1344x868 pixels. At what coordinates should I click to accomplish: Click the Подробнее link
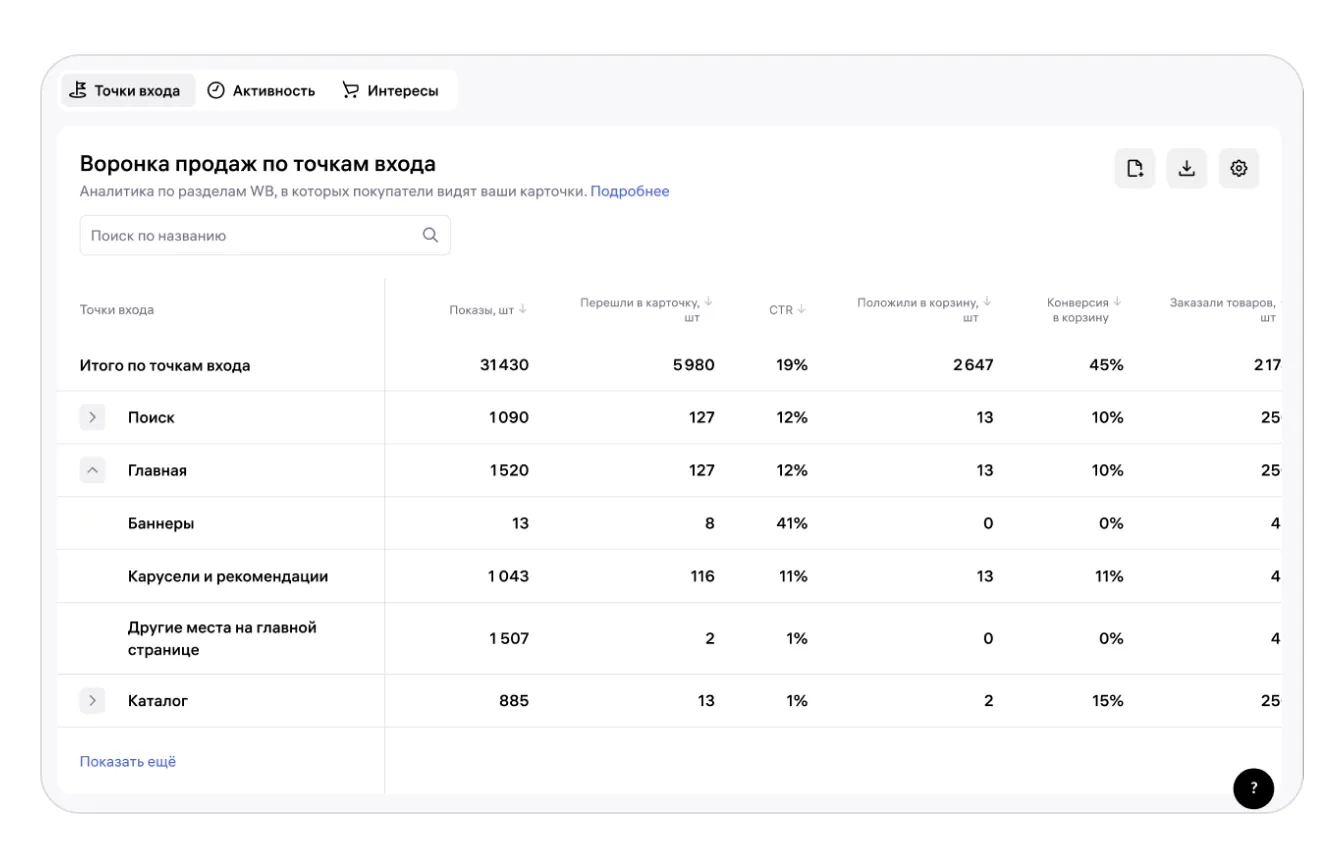point(630,191)
